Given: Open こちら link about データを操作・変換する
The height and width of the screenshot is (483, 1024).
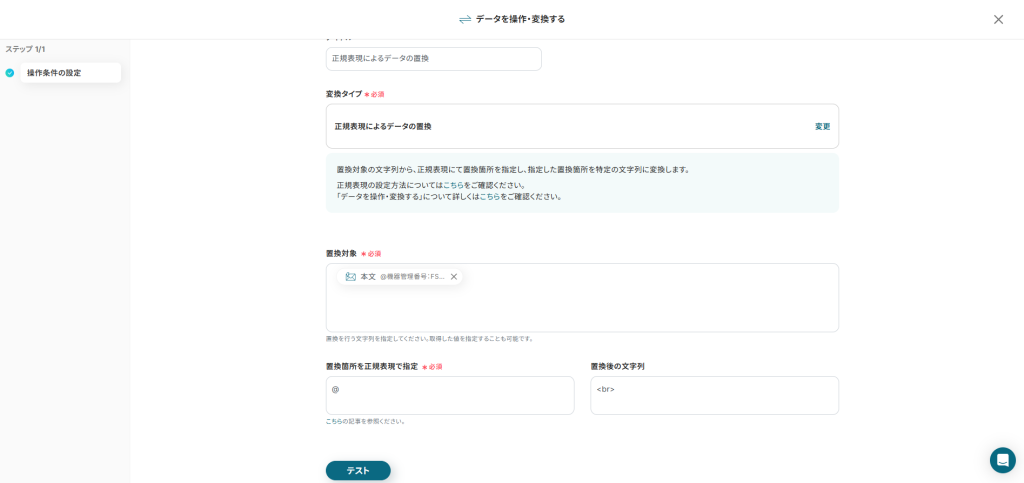Looking at the screenshot, I should click(489, 197).
